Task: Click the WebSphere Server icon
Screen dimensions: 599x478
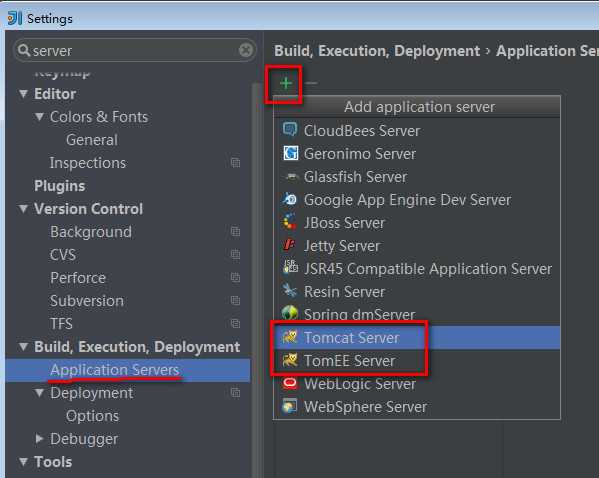Action: click(289, 406)
